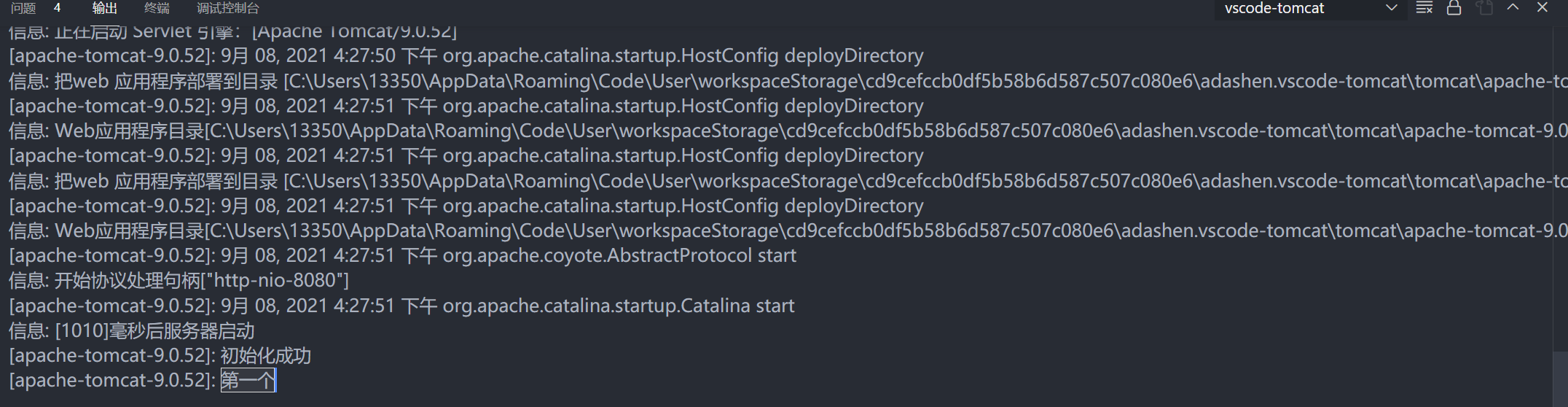Switch to the 问题 tab

point(23,8)
